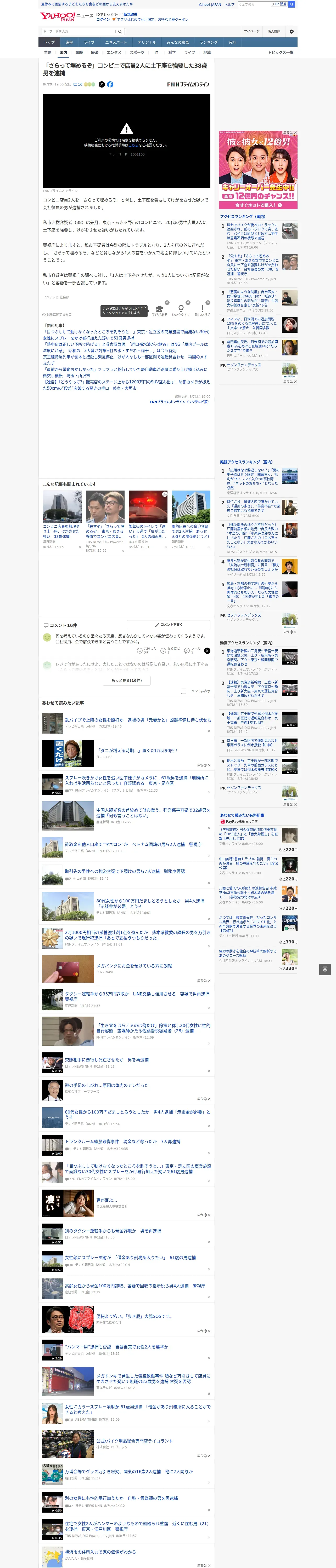Click the 記事に関する報告 report icon link
Image resolution: width=336 pixels, height=1568 pixels.
point(57,315)
